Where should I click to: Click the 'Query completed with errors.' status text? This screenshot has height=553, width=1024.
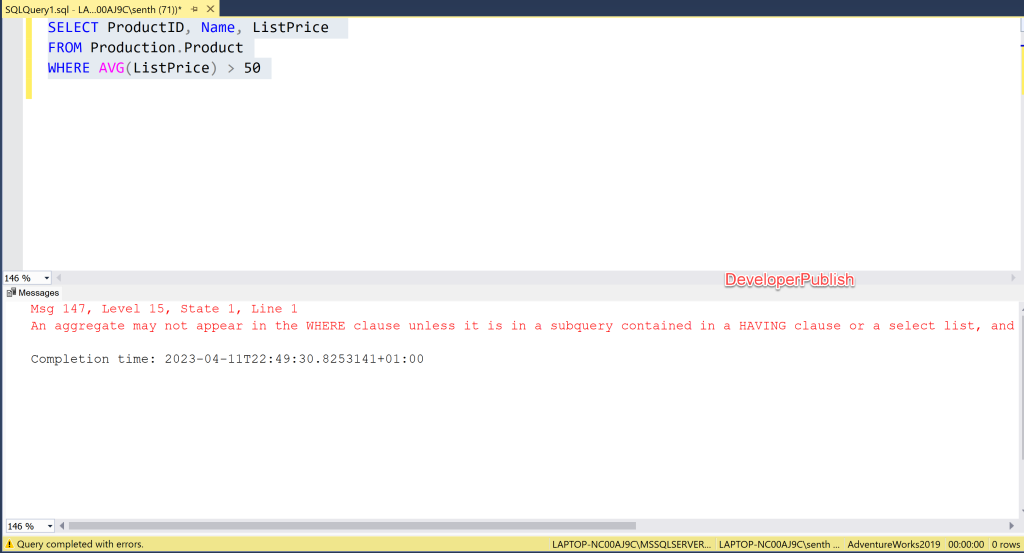tap(80, 544)
